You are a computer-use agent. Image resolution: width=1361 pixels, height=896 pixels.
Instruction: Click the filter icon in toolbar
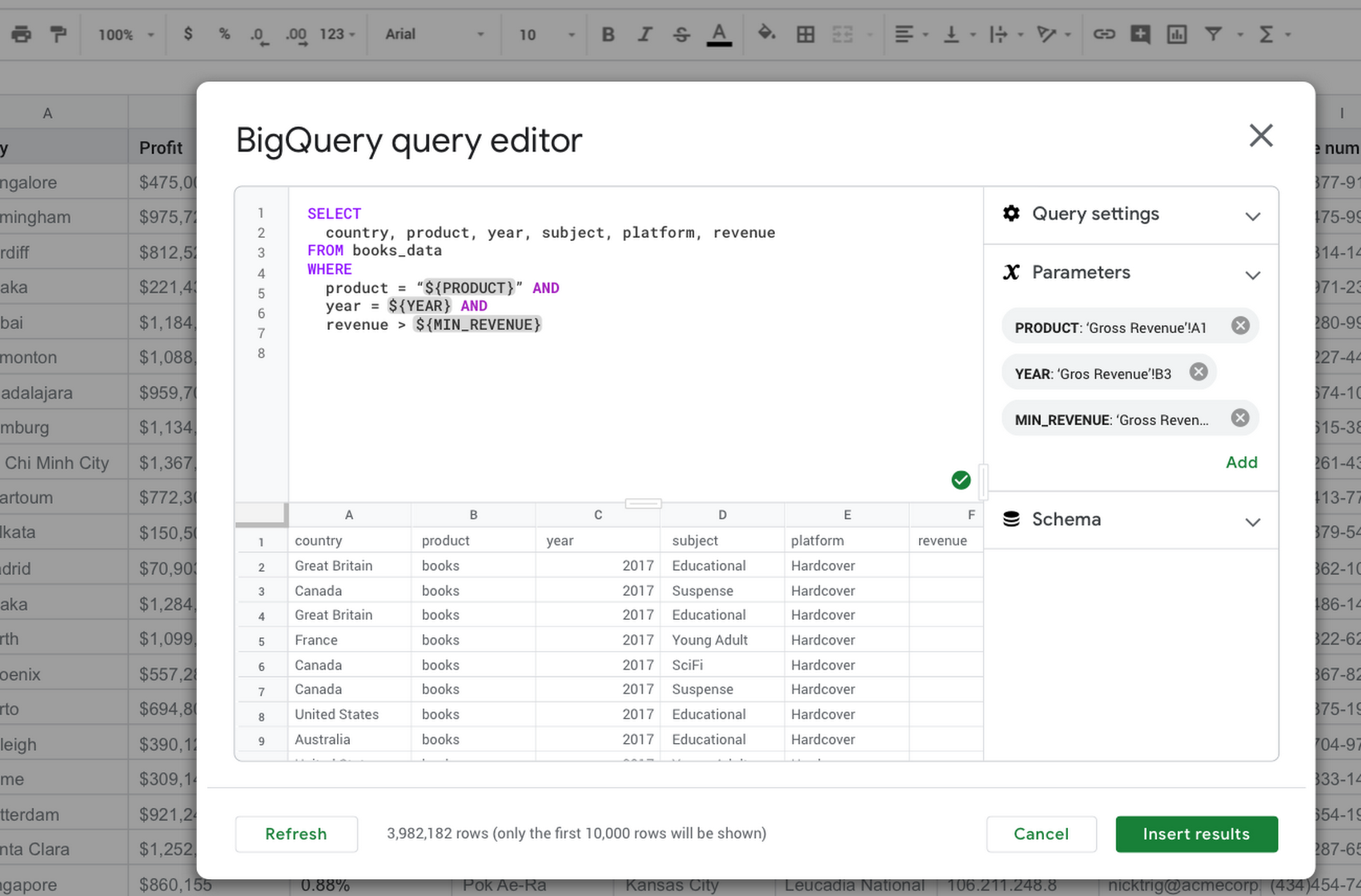pyautogui.click(x=1214, y=34)
